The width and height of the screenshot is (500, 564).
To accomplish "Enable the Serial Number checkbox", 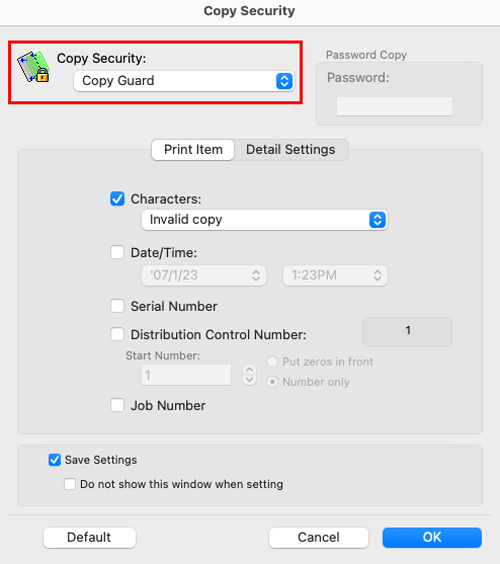I will 117,306.
